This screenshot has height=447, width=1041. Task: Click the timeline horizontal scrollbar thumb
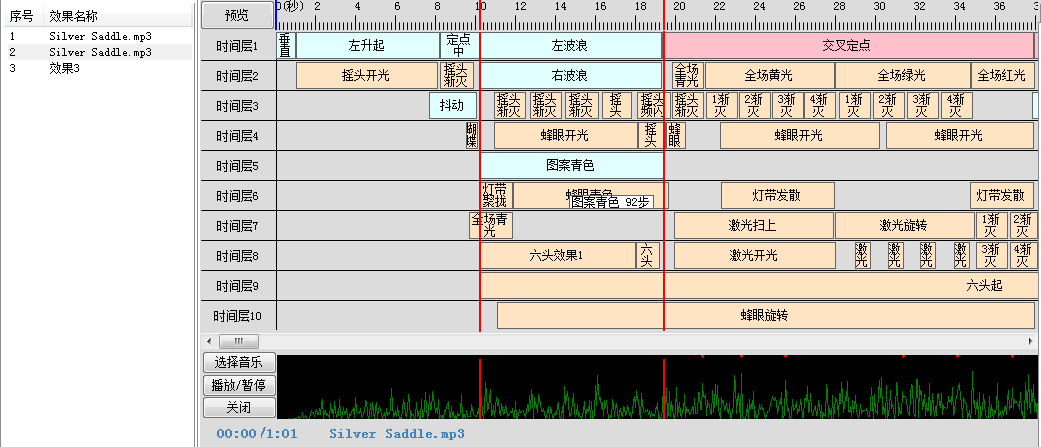(238, 341)
